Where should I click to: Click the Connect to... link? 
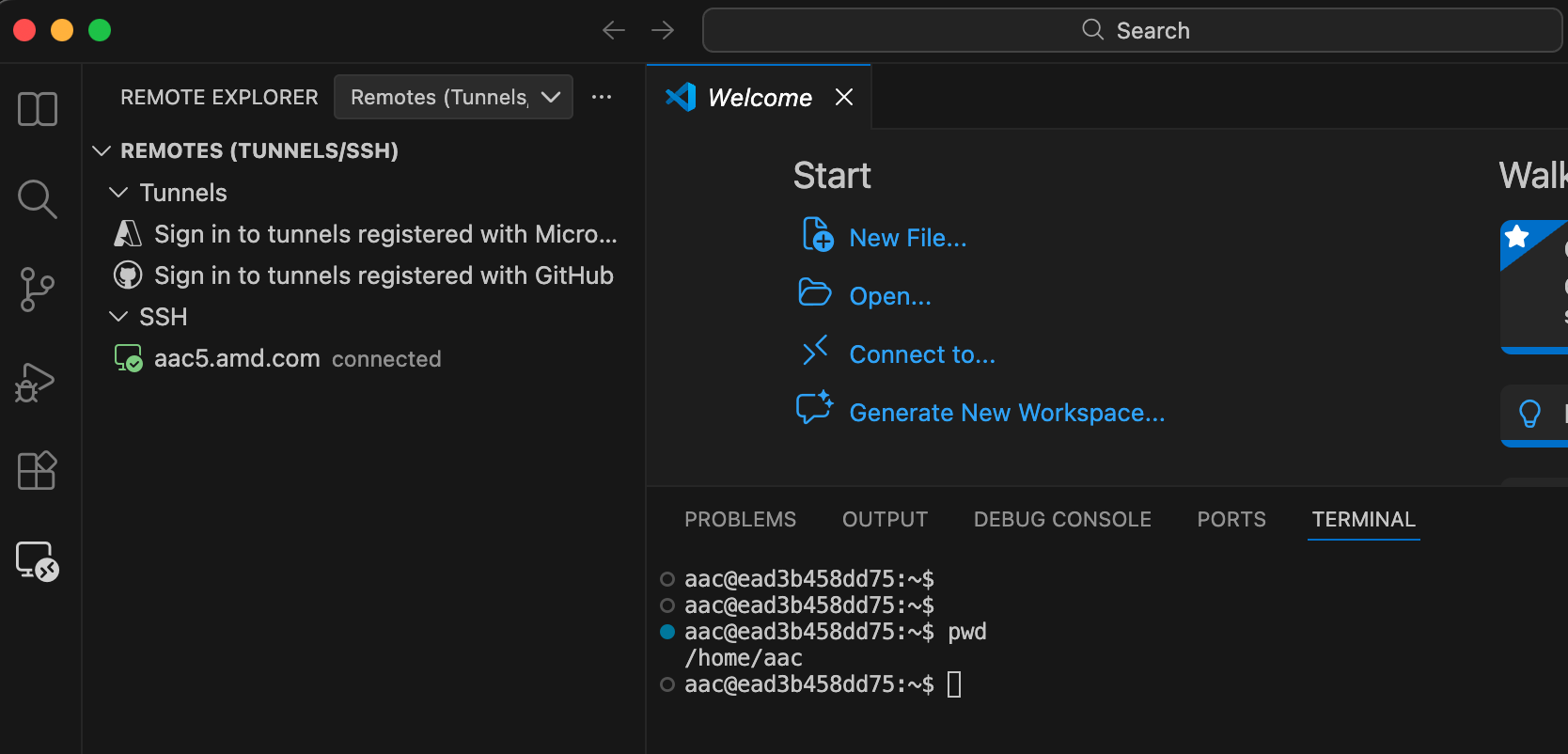[921, 355]
